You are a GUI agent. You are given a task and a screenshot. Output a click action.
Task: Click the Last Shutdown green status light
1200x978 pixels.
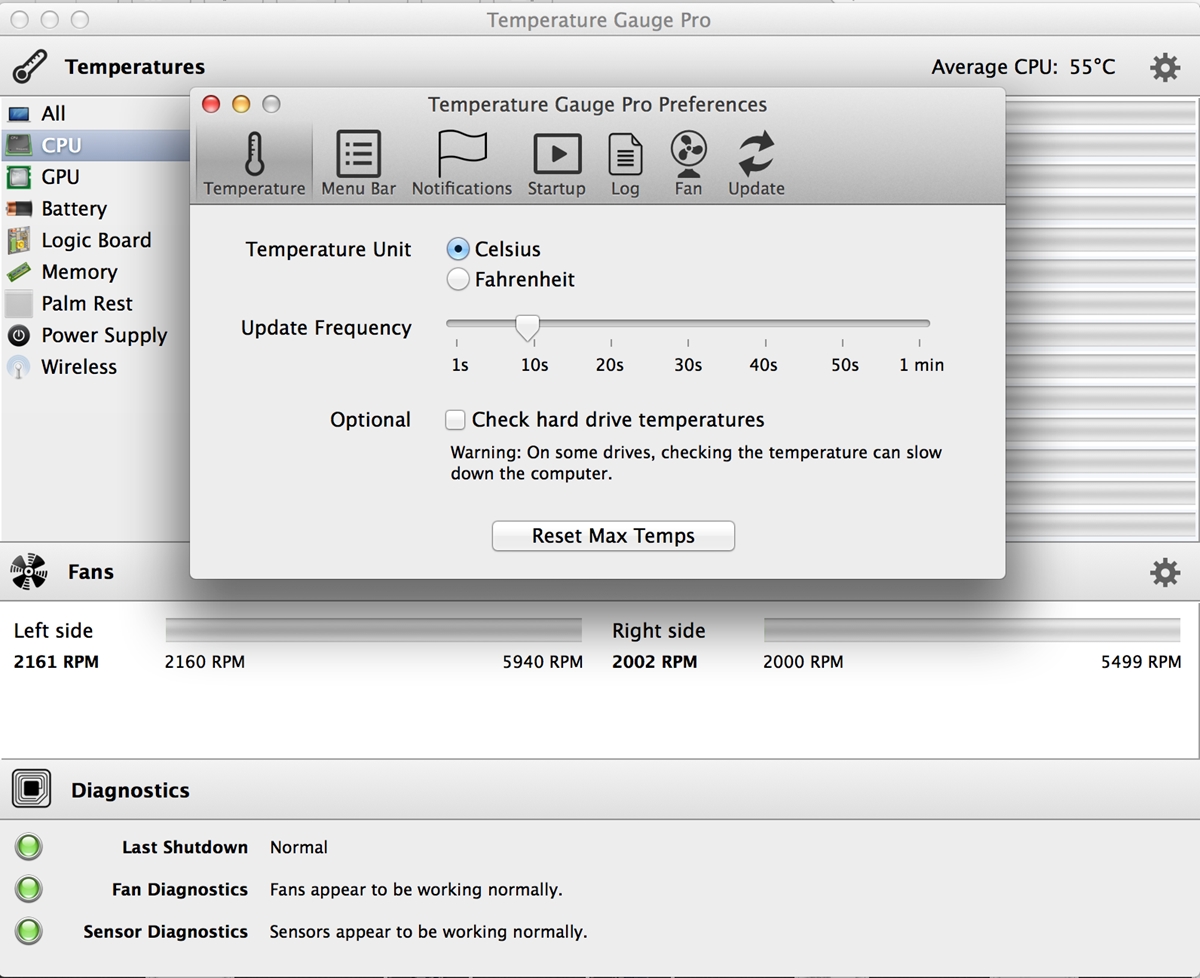coord(29,847)
